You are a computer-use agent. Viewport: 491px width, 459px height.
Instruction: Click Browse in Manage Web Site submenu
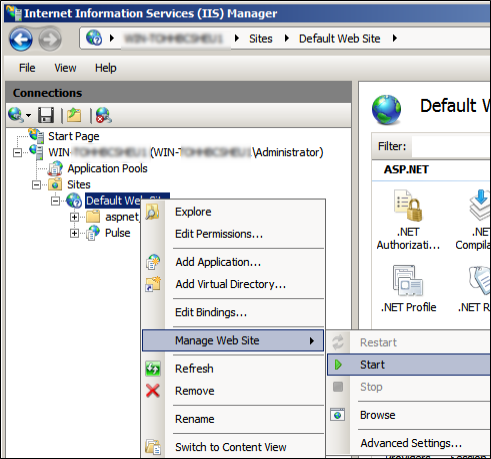409,415
